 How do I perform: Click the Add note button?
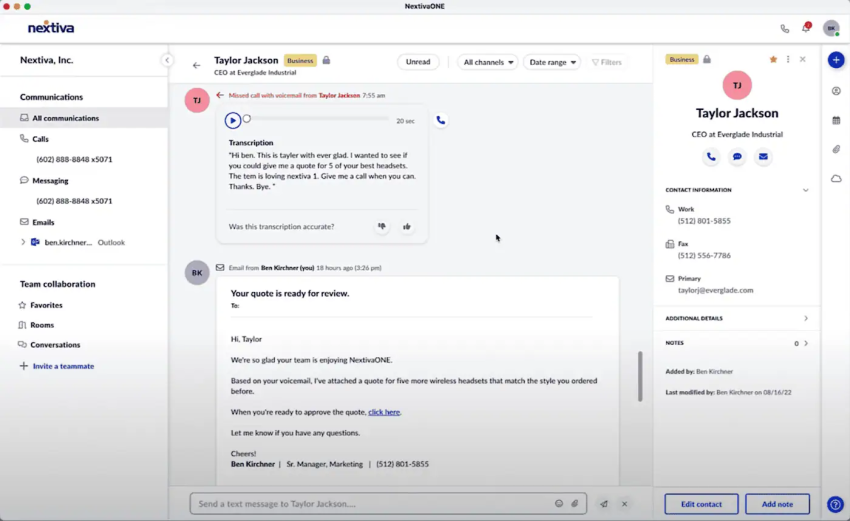[x=777, y=504]
